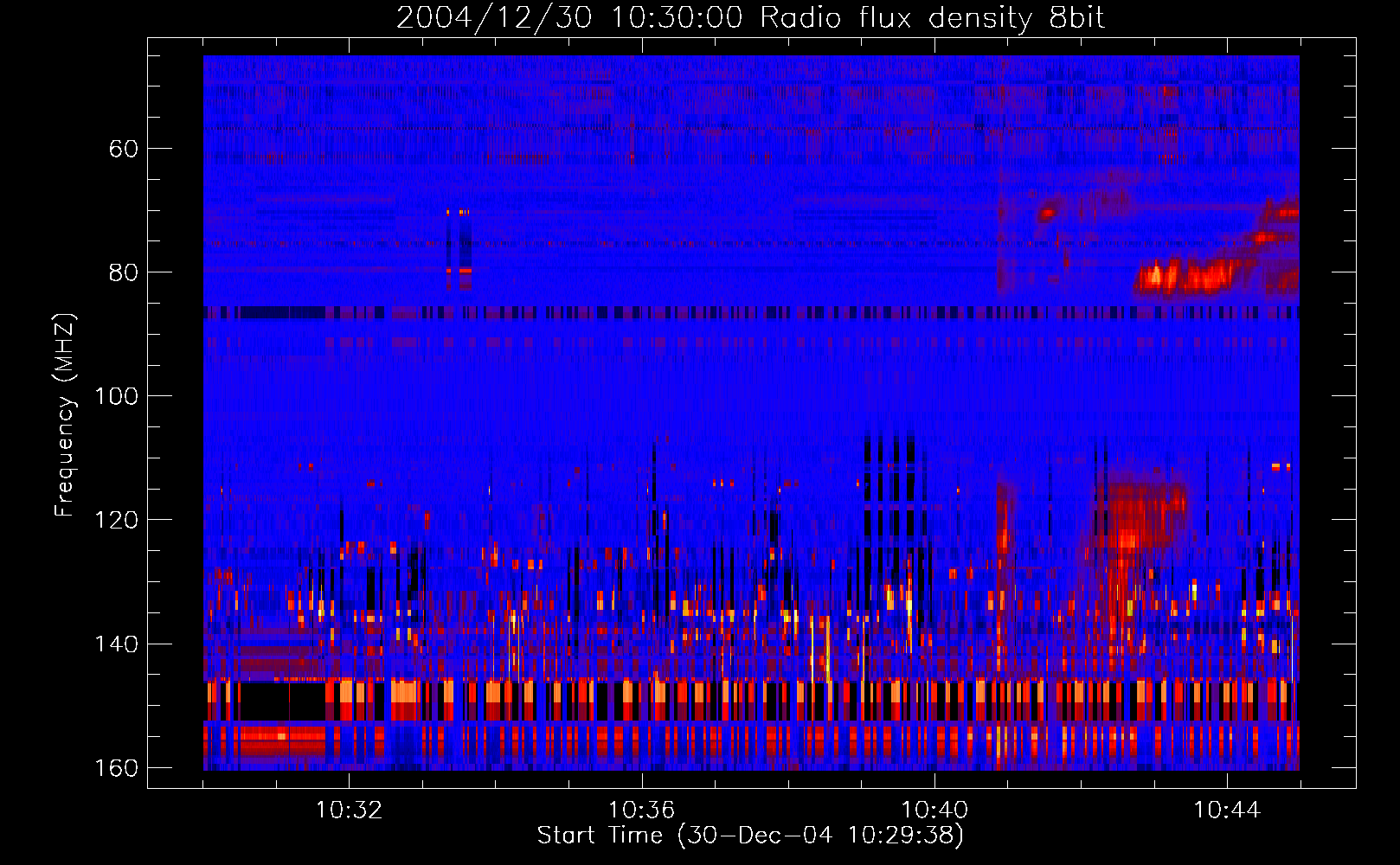Click the plot title '2004/12/30 10:30:00 Radio flux density 8bit'
The height and width of the screenshot is (865, 1400).
(750, 17)
